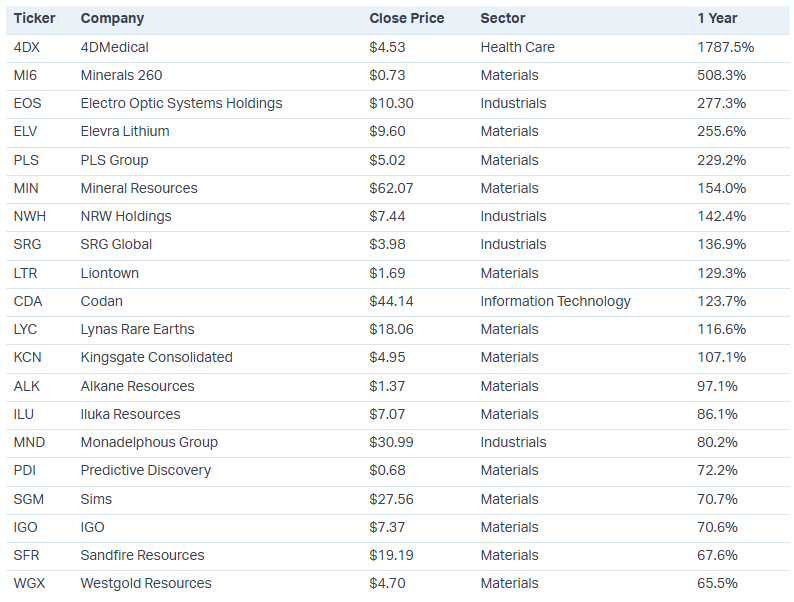The height and width of the screenshot is (602, 794).
Task: Select the Codan company name
Action: click(102, 301)
